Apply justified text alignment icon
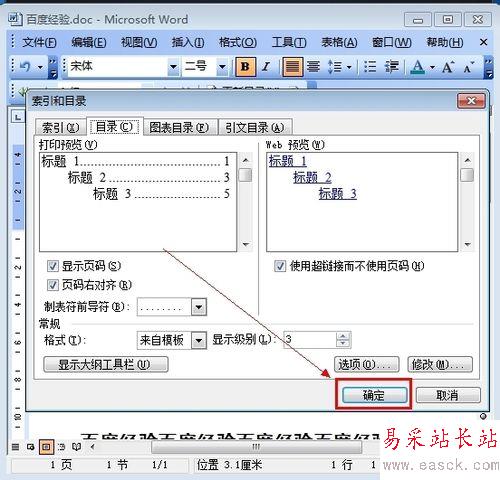500x480 pixels. 292,67
